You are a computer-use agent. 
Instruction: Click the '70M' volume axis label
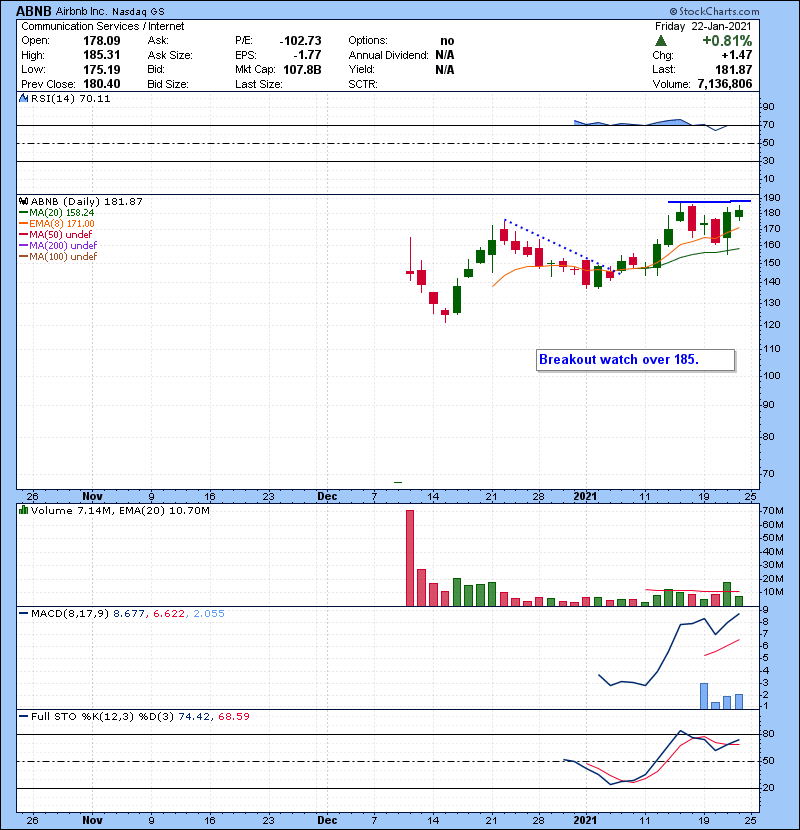click(772, 511)
